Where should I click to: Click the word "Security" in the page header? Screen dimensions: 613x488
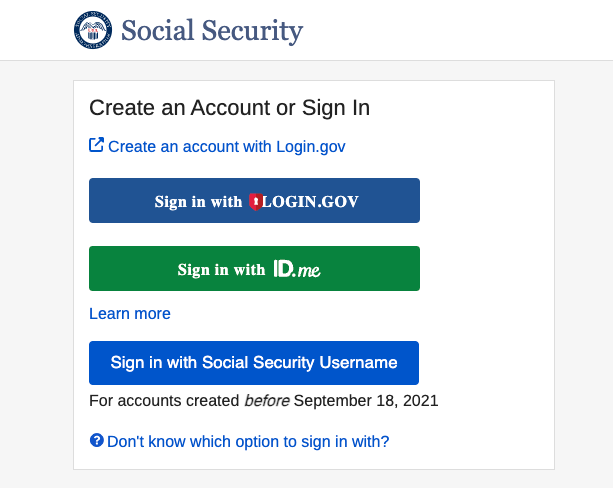click(x=250, y=31)
